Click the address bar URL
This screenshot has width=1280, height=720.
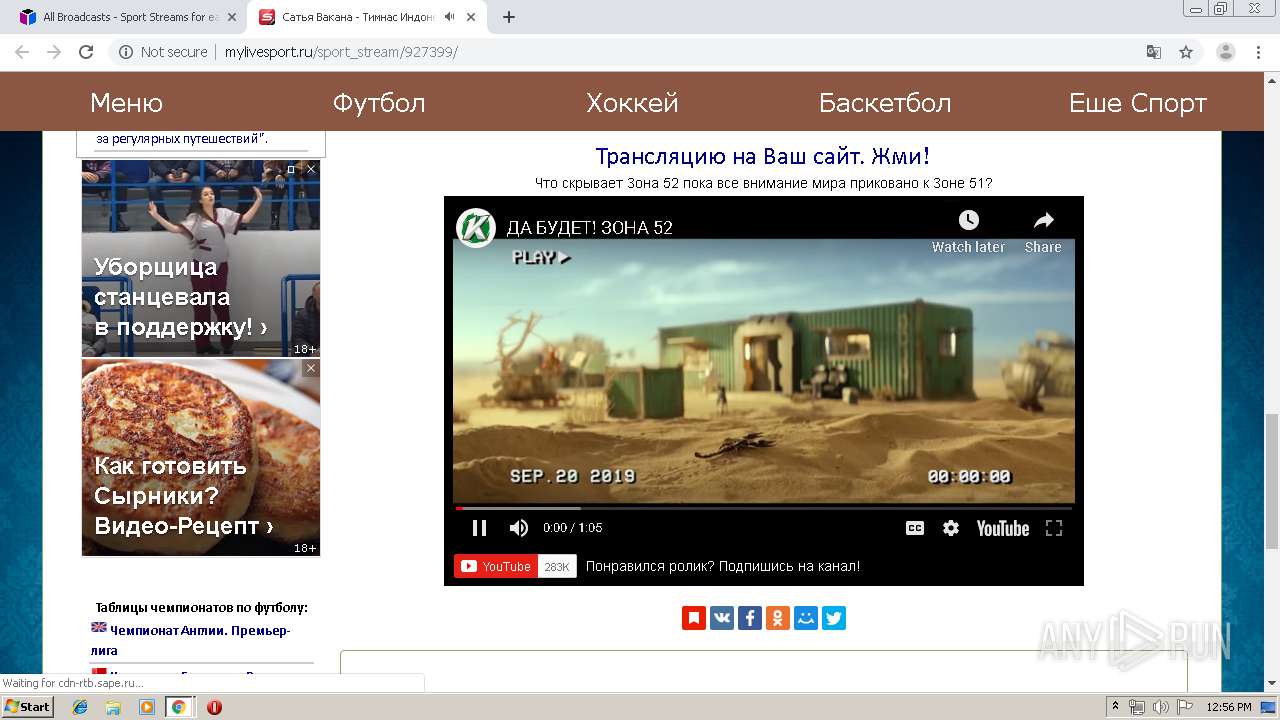pos(341,52)
